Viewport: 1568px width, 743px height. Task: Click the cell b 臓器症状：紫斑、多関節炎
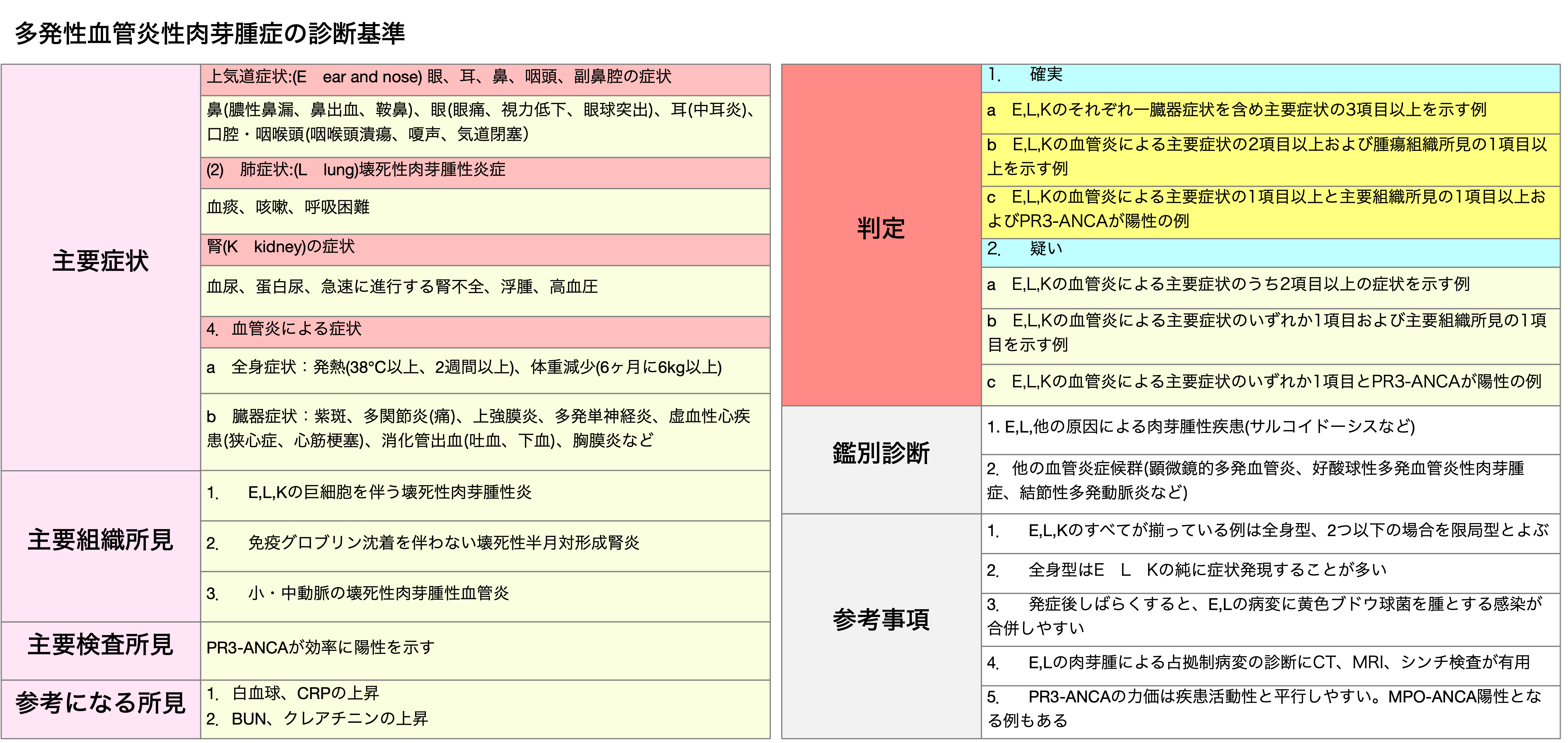[x=485, y=432]
